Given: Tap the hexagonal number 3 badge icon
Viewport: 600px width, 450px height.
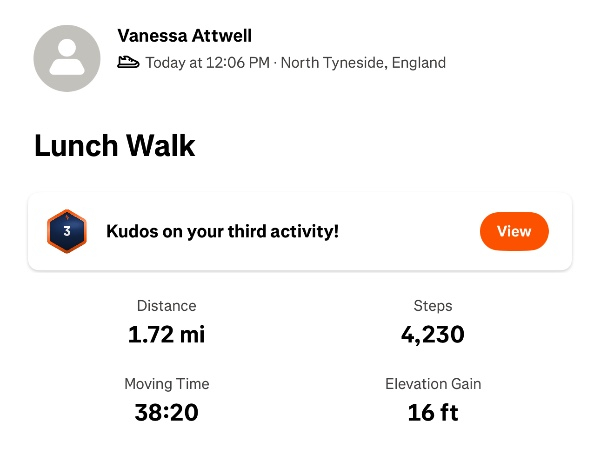Looking at the screenshot, I should (x=67, y=231).
